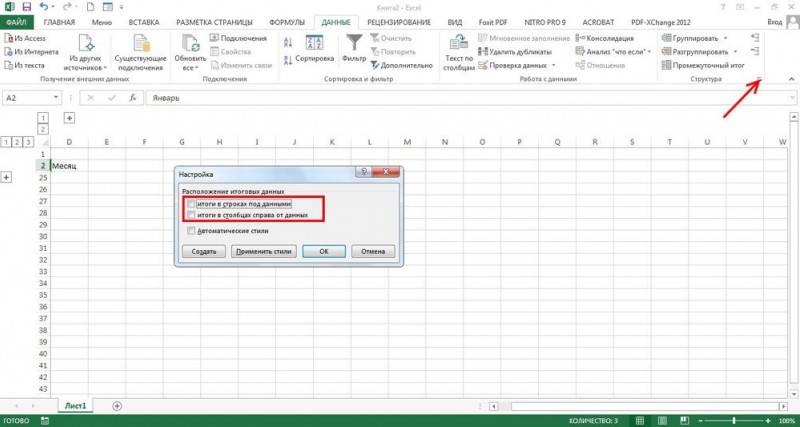Image resolution: width=800 pixels, height=427 pixels.
Task: Open the РАЗМЕТКА СТРАНИЦЫ tab
Action: 214,22
